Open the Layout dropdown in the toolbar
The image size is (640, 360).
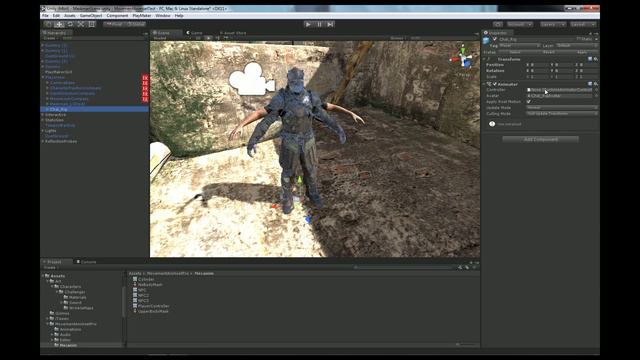click(x=583, y=24)
